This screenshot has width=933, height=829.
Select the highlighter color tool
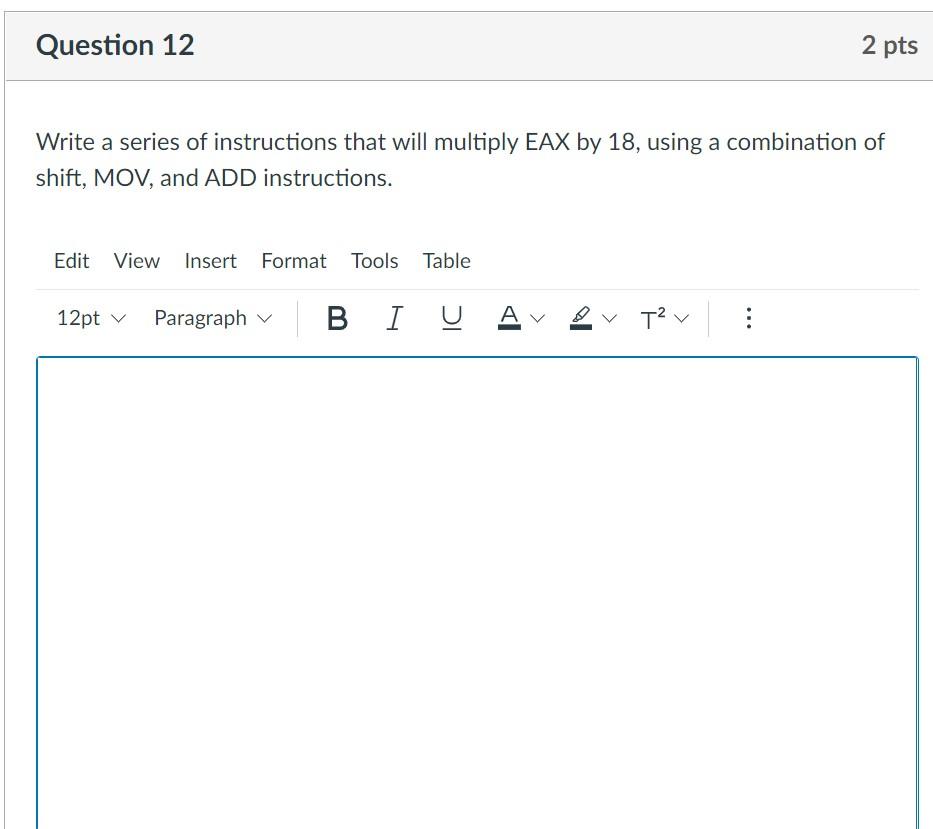[x=580, y=318]
